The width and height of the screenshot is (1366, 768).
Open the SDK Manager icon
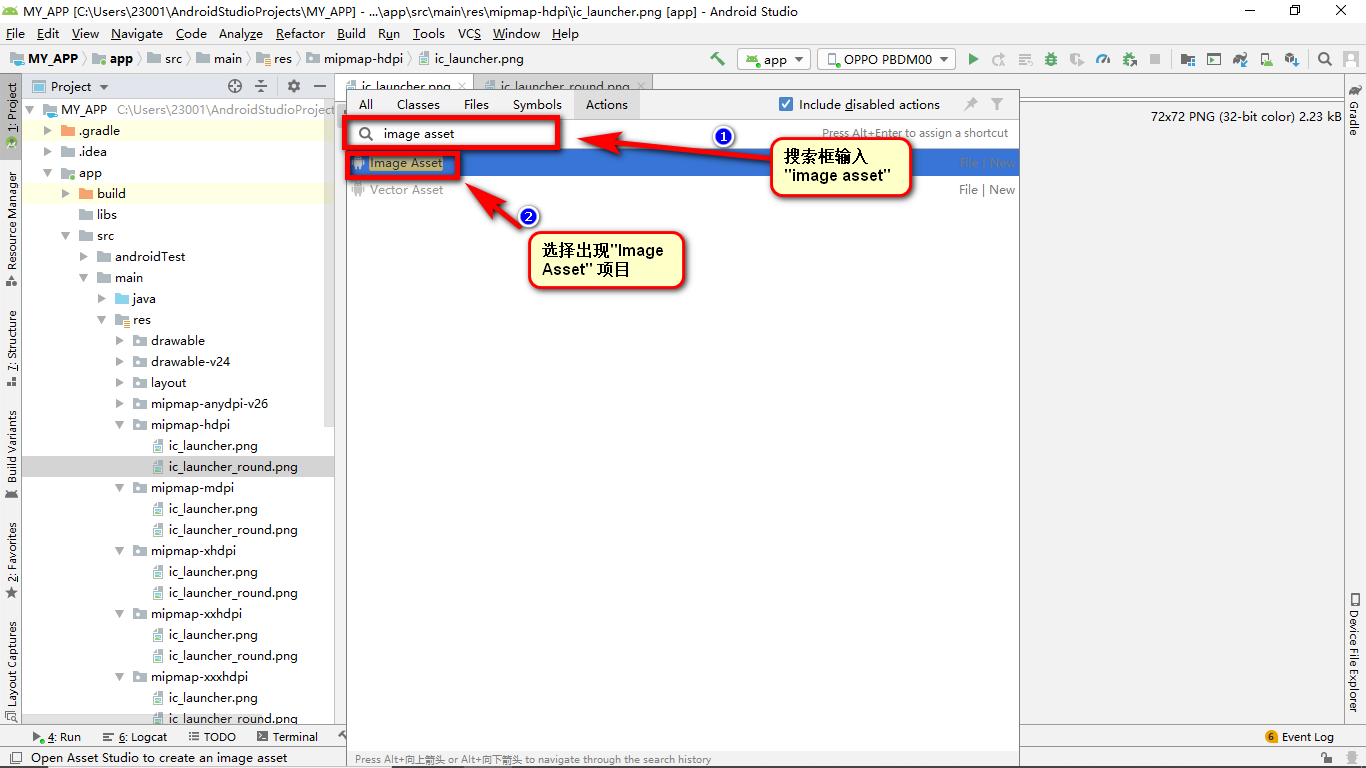1292,59
